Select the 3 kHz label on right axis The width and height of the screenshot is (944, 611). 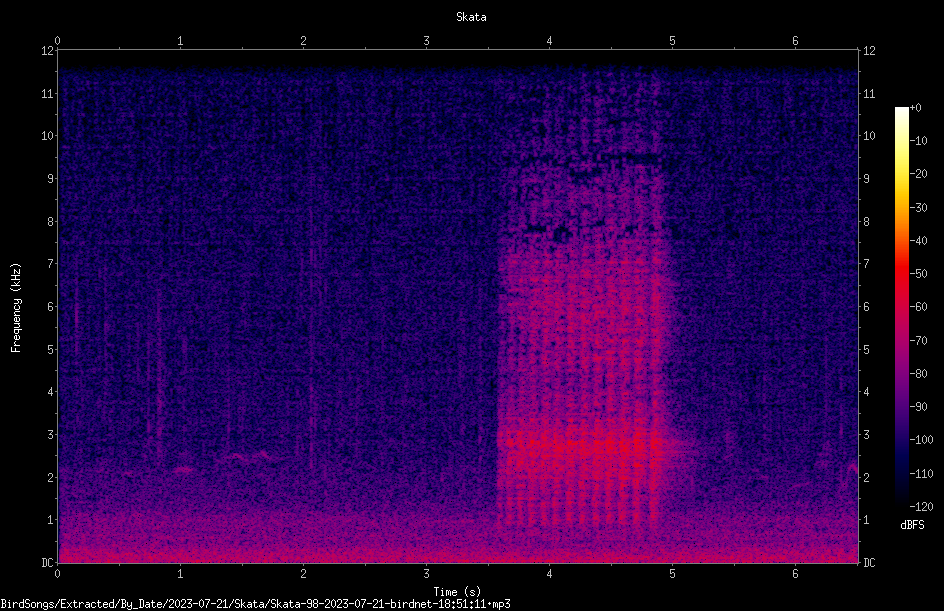coord(866,435)
